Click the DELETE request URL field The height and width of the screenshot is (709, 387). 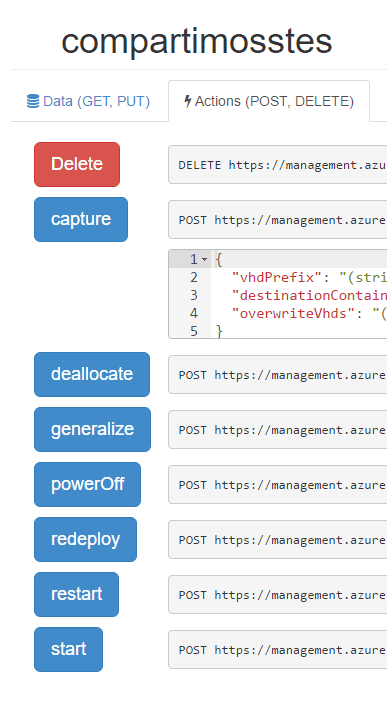278,165
